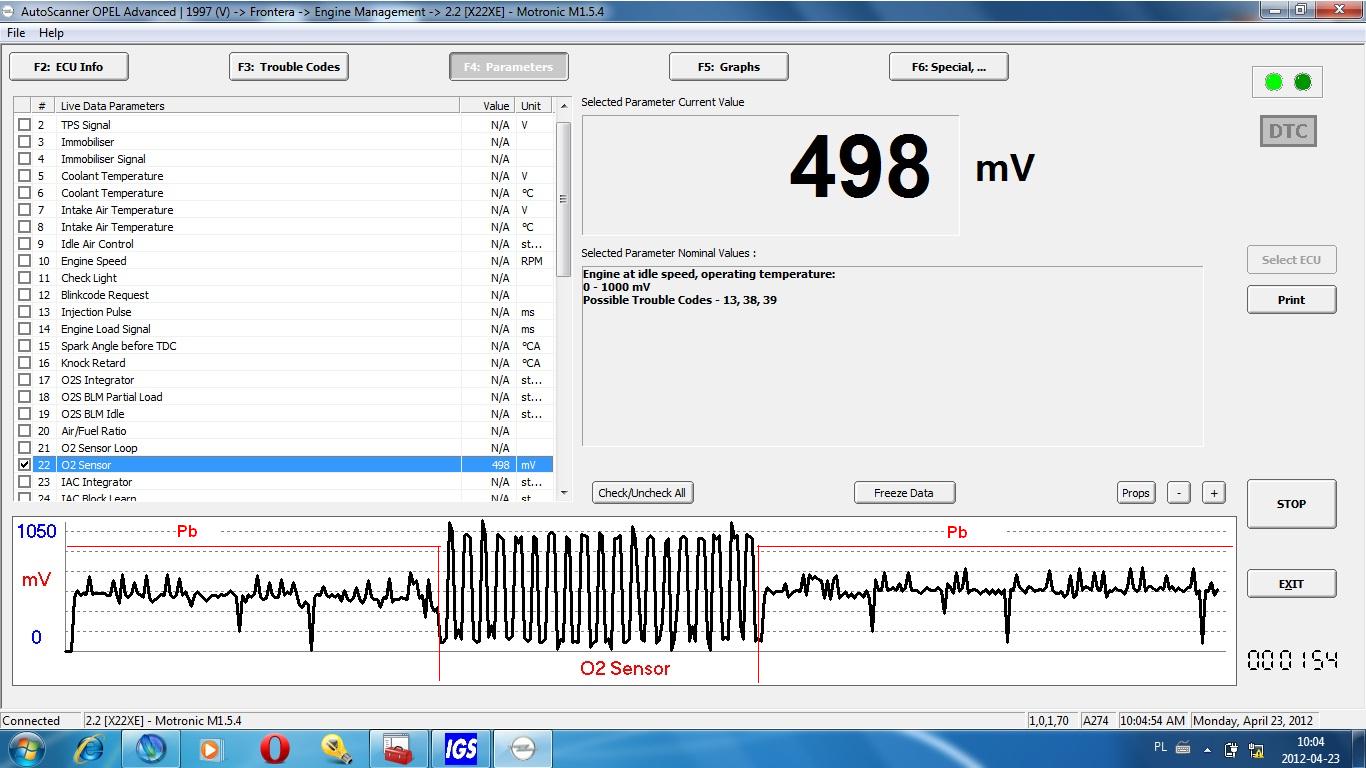The height and width of the screenshot is (768, 1366).
Task: Open the Help menu
Action: coord(51,33)
